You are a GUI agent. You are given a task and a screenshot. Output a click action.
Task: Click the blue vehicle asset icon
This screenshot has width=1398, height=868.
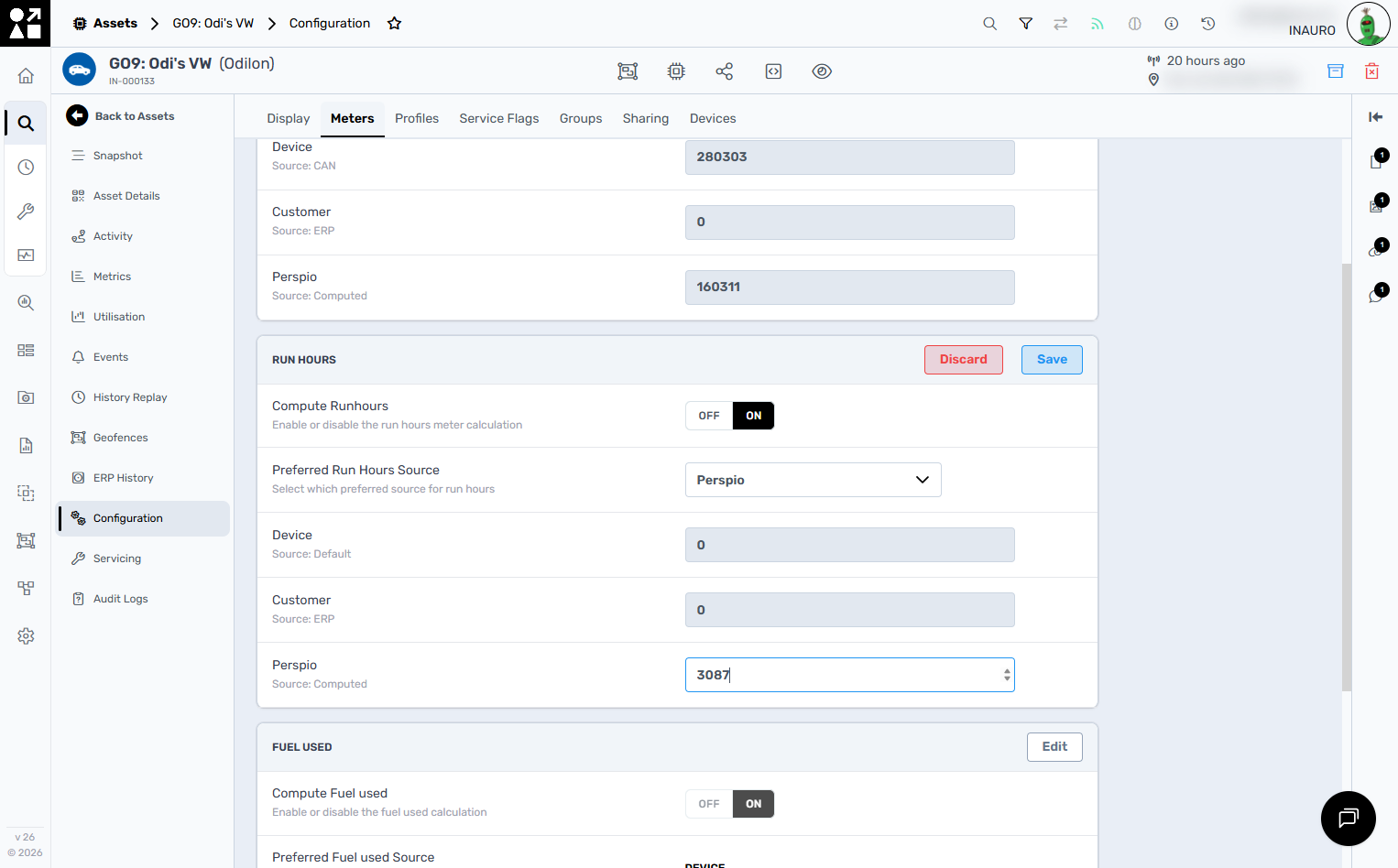79,70
